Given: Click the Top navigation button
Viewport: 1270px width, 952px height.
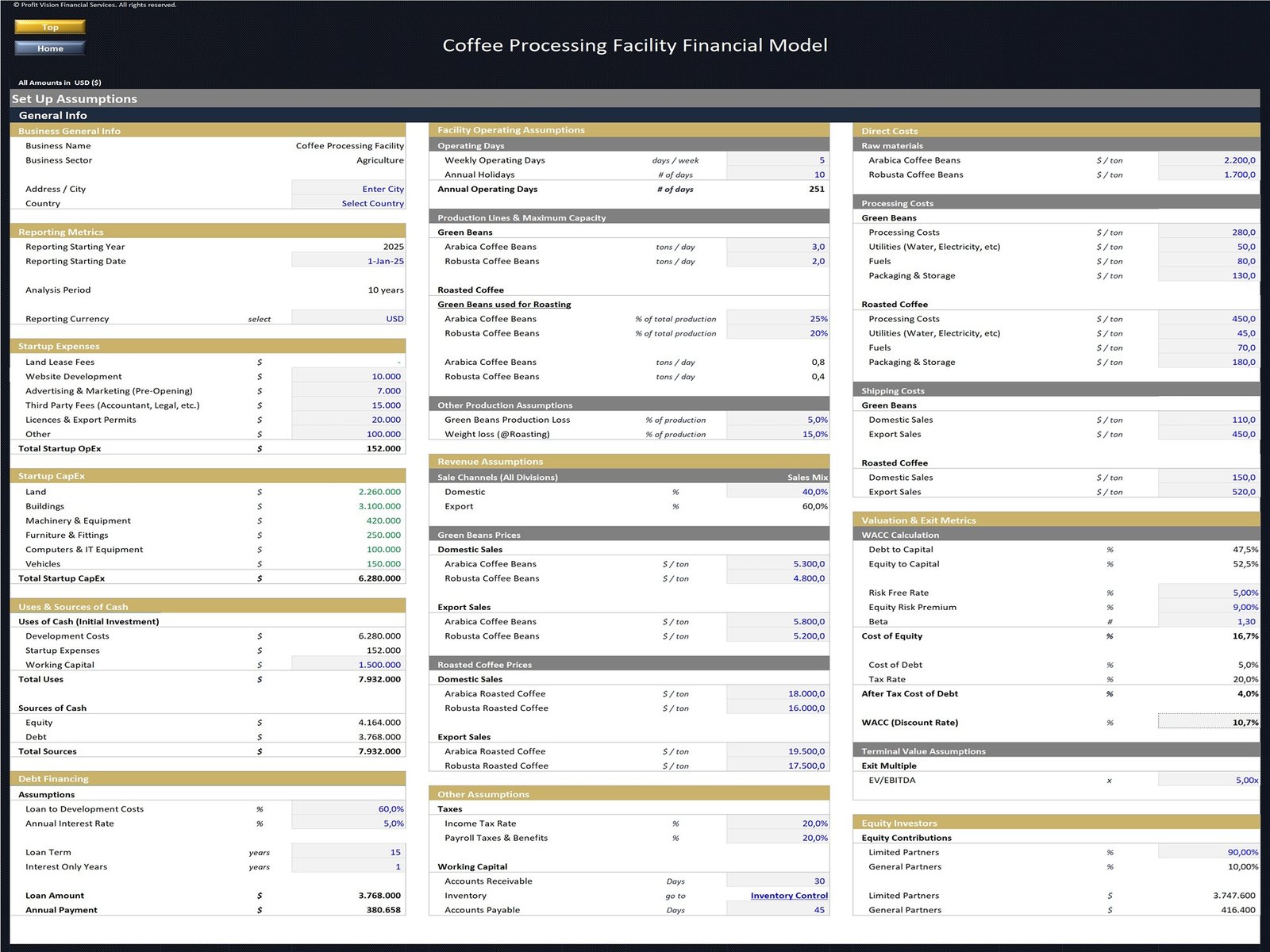Looking at the screenshot, I should click(x=49, y=26).
